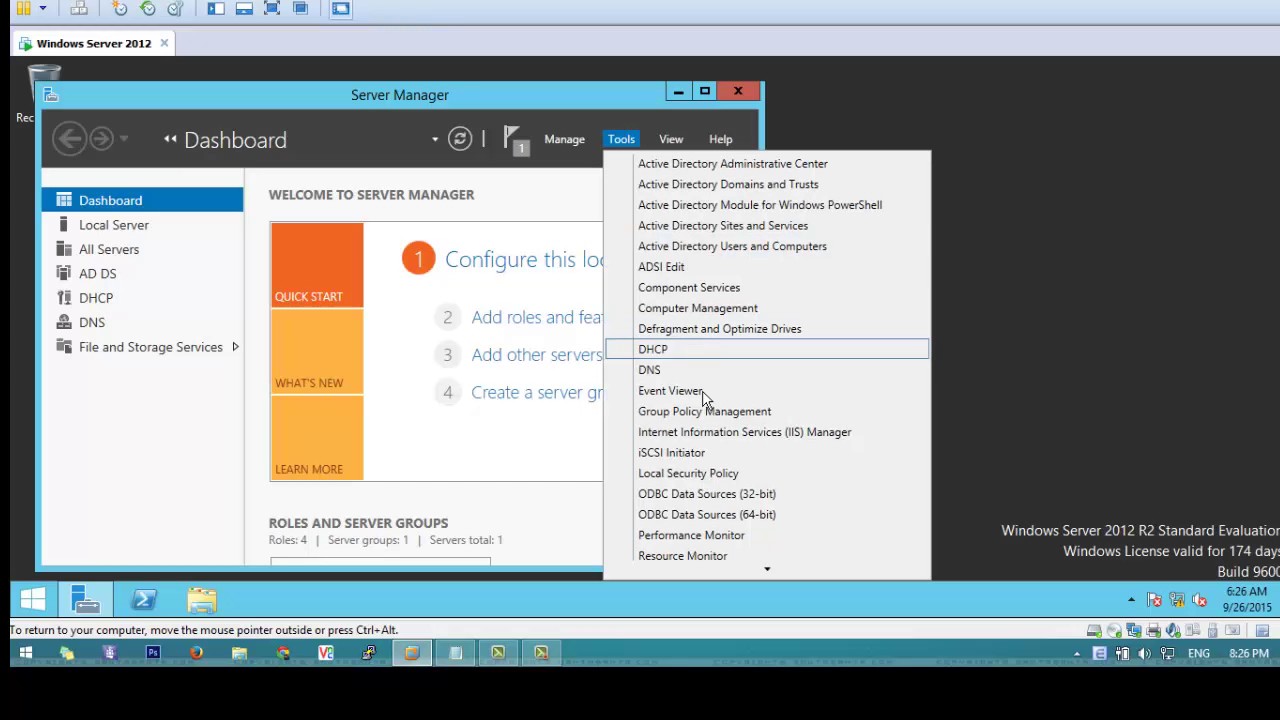This screenshot has height=720, width=1280.
Task: Open the View menu
Action: [x=671, y=139]
